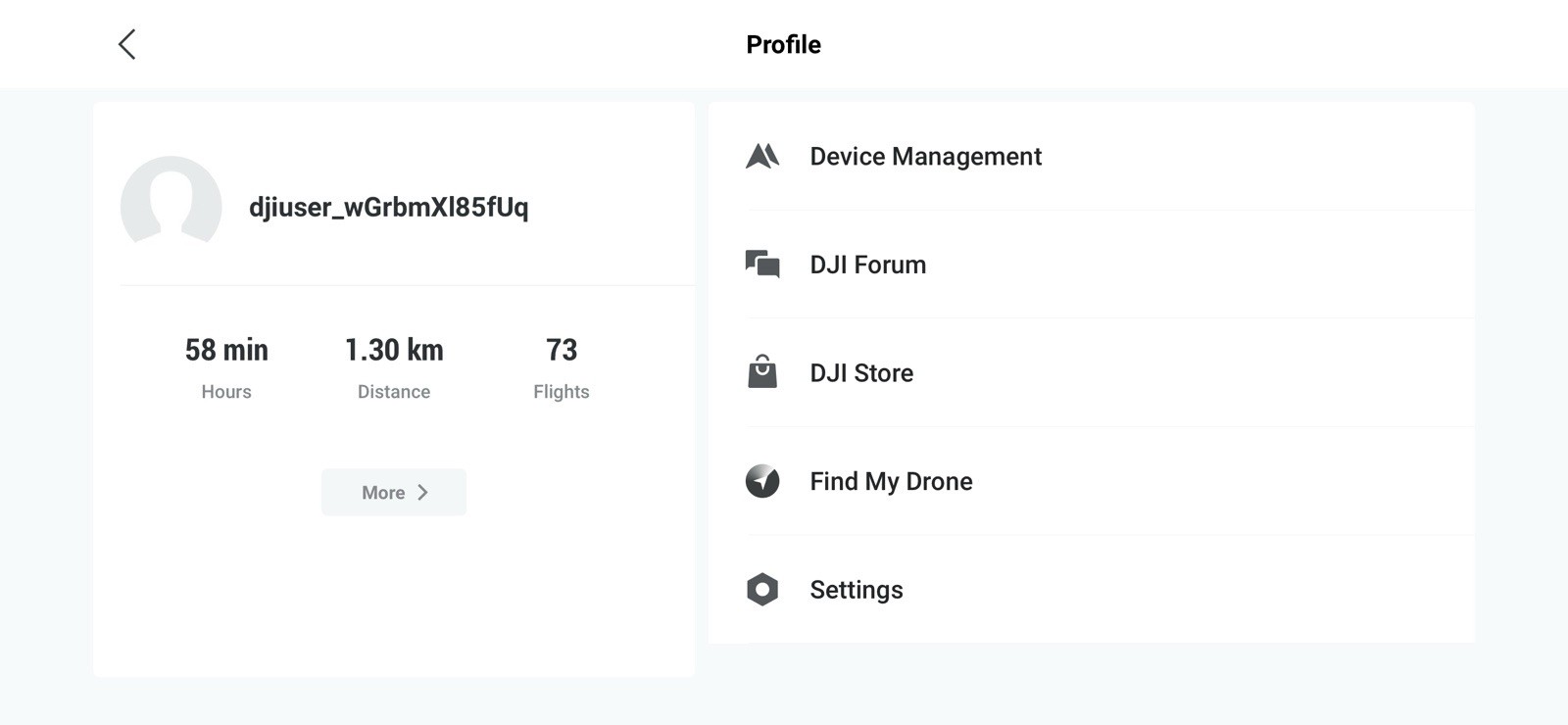Screen dimensions: 1568x725
Task: Click the Hours label
Action: pos(226,392)
